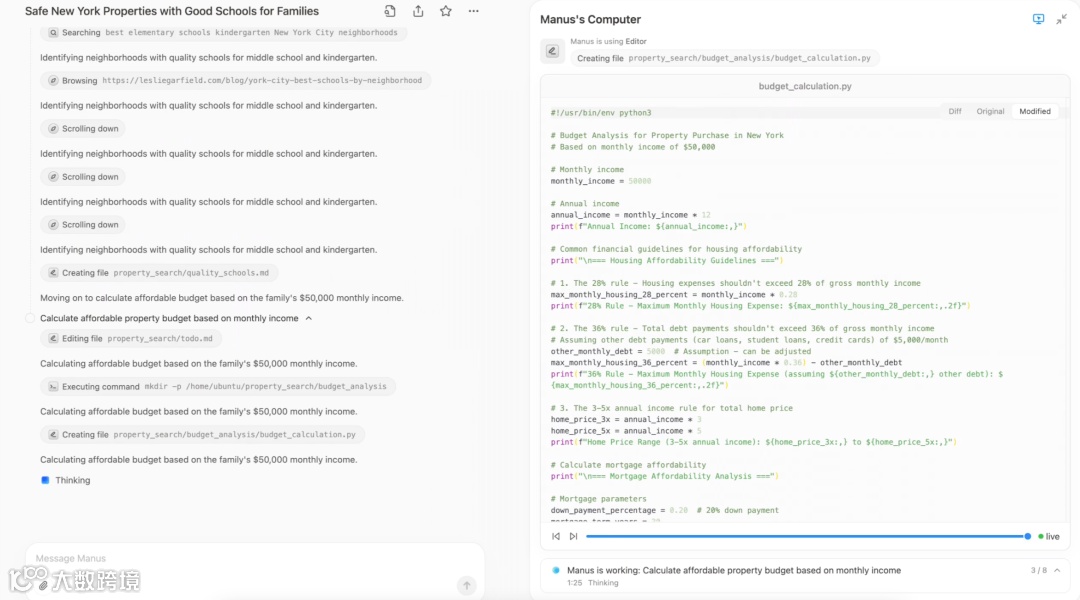Collapse the Calculate affordable property budget step

coord(308,318)
